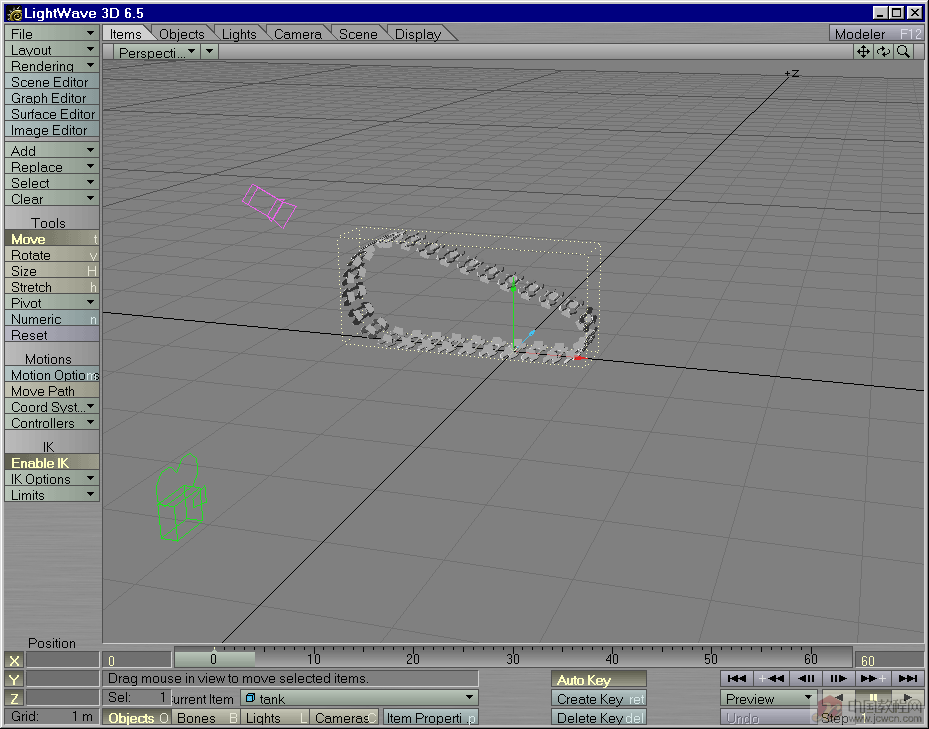
Task: Go to previous keyframe button
Action: [771, 678]
